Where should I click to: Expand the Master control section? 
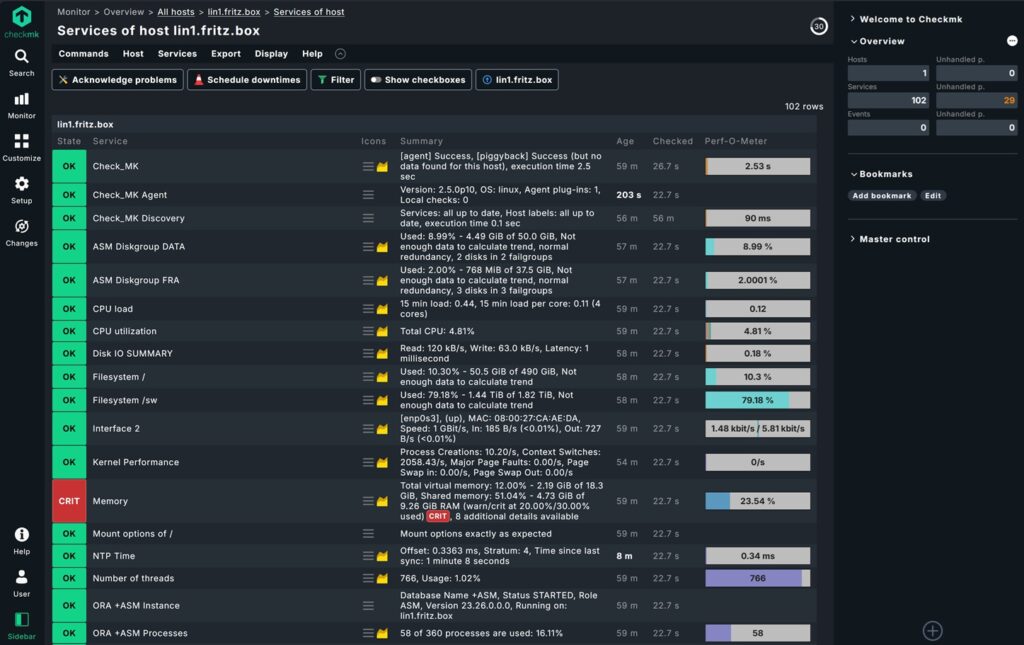click(x=889, y=239)
